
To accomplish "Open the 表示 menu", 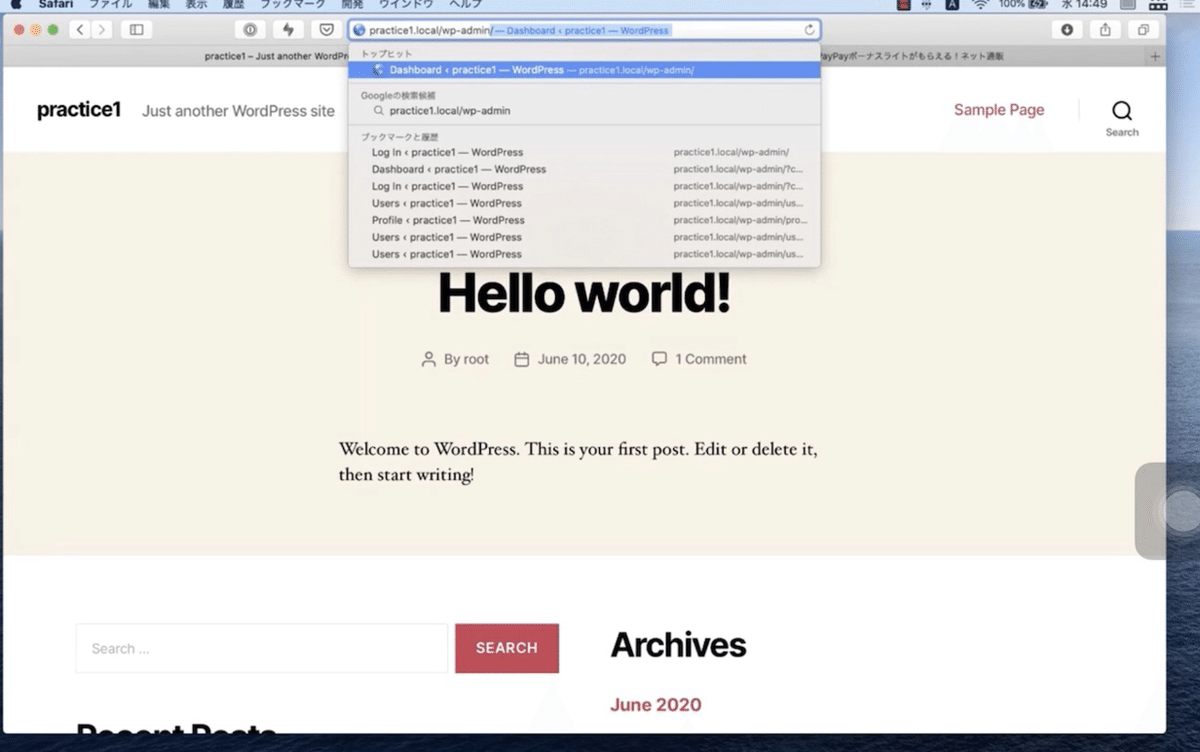I will click(x=197, y=5).
